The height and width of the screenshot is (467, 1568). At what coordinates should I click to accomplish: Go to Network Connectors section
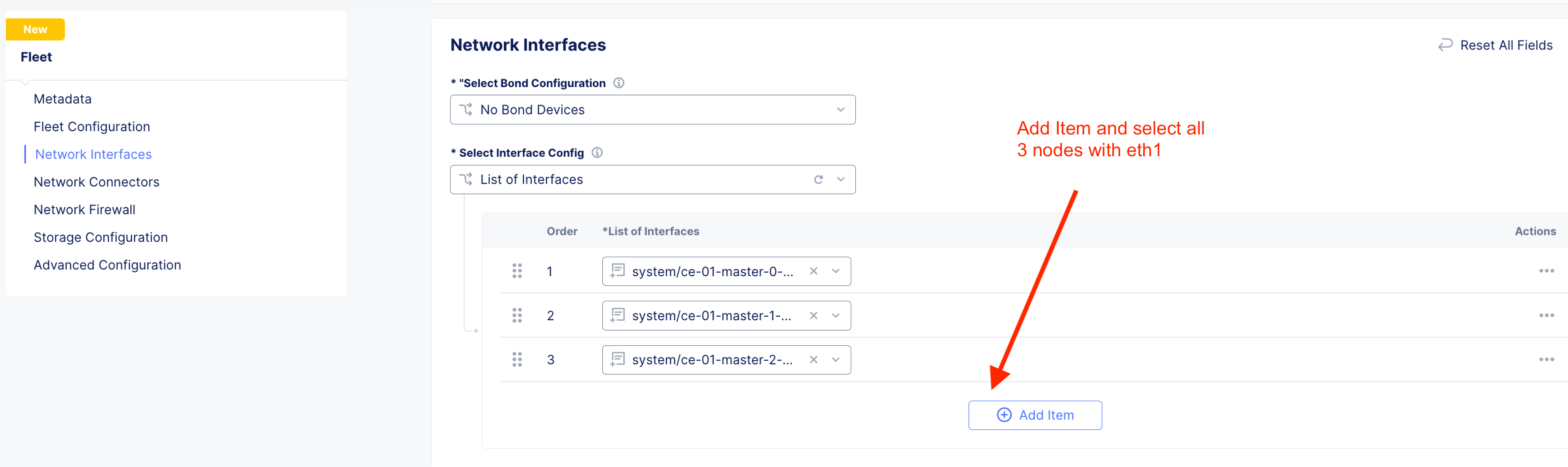click(96, 182)
